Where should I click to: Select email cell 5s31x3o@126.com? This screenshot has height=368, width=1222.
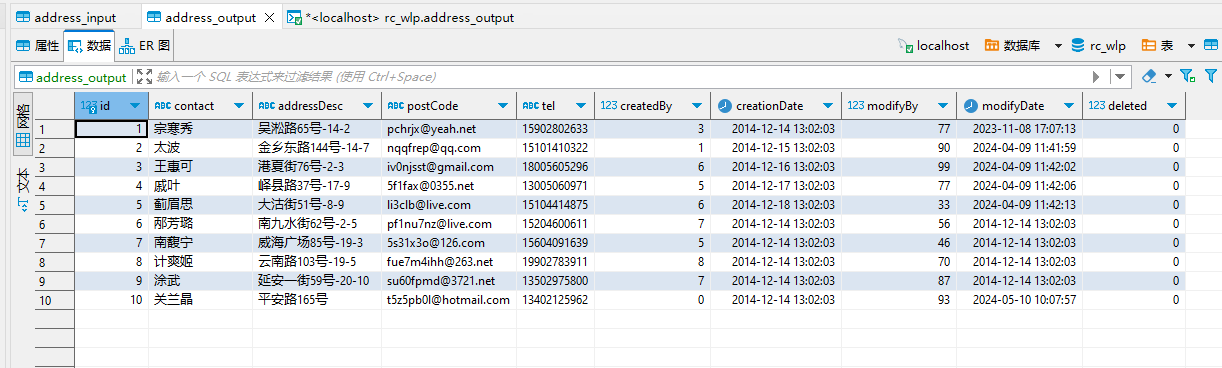click(449, 243)
